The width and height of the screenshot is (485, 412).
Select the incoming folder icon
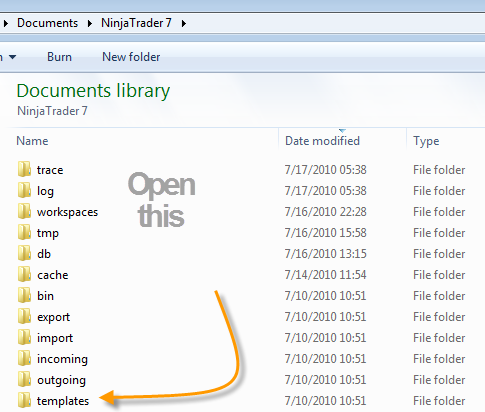pos(24,358)
